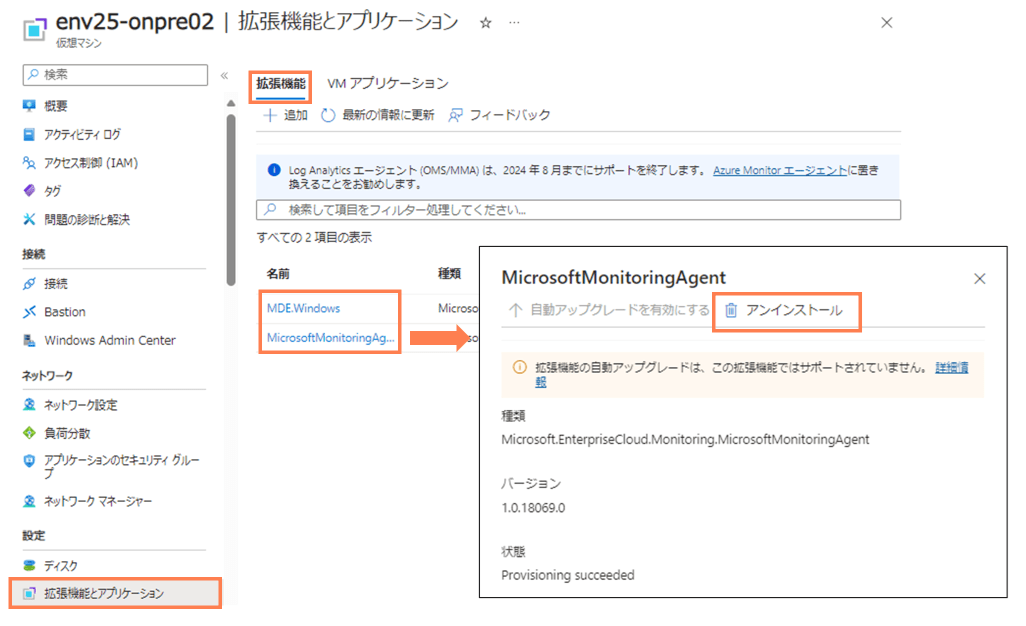1026x626 pixels.
Task: Click the info icon in the Log Analytics banner
Action: (274, 170)
